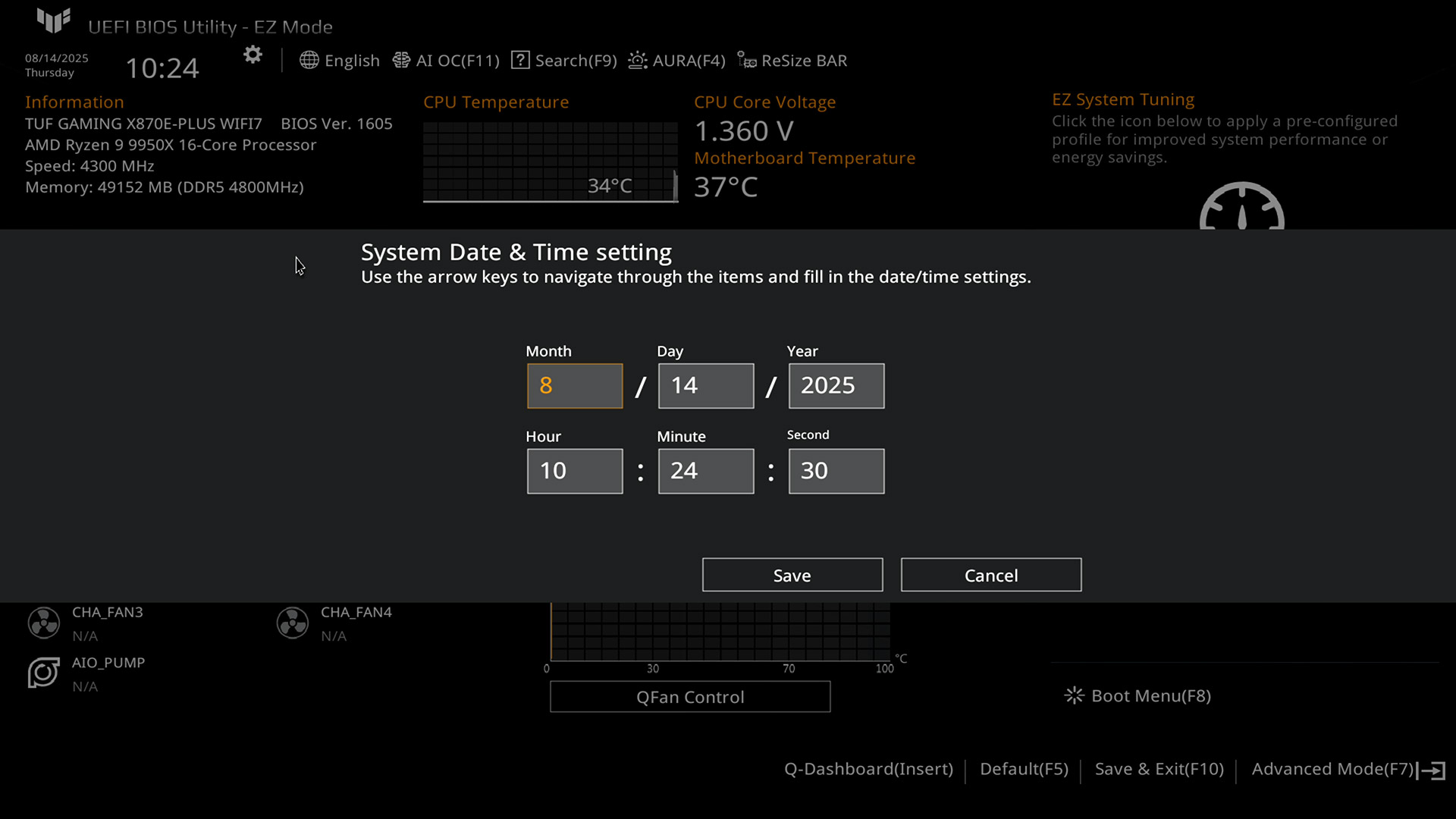Click the CHA_FAN4 fan icon
1456x819 pixels.
point(293,623)
